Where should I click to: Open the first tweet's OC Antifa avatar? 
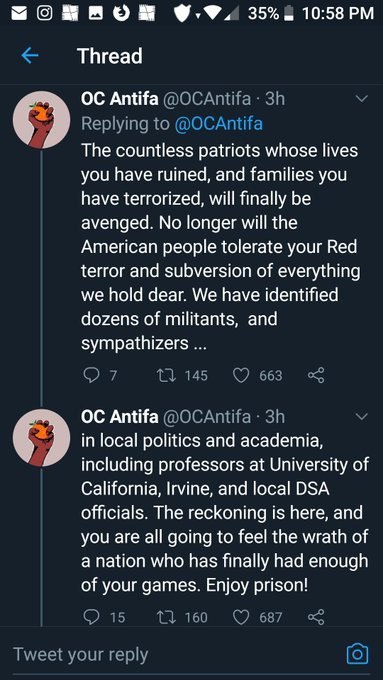click(x=41, y=120)
